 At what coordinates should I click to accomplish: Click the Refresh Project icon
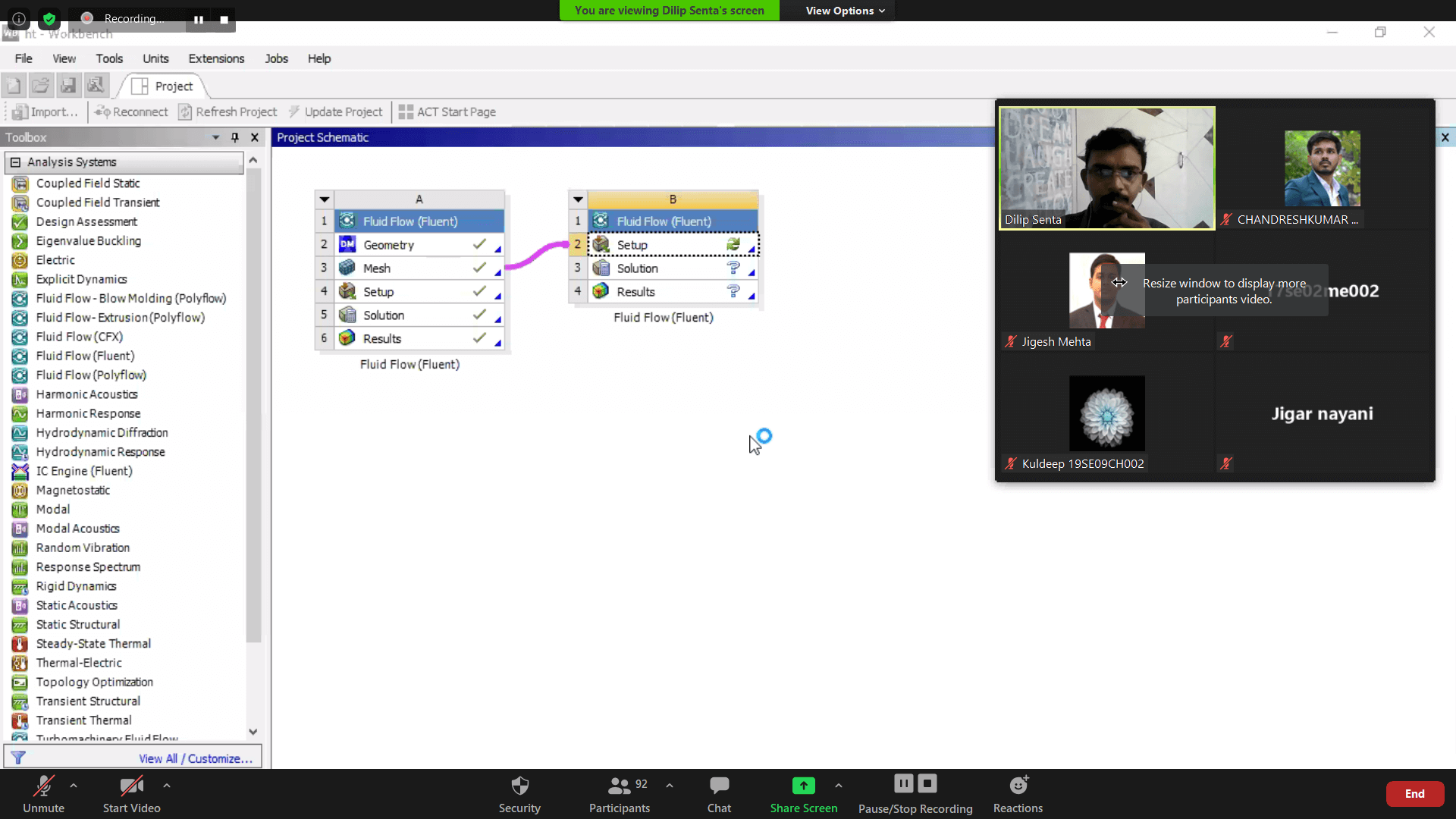point(185,112)
